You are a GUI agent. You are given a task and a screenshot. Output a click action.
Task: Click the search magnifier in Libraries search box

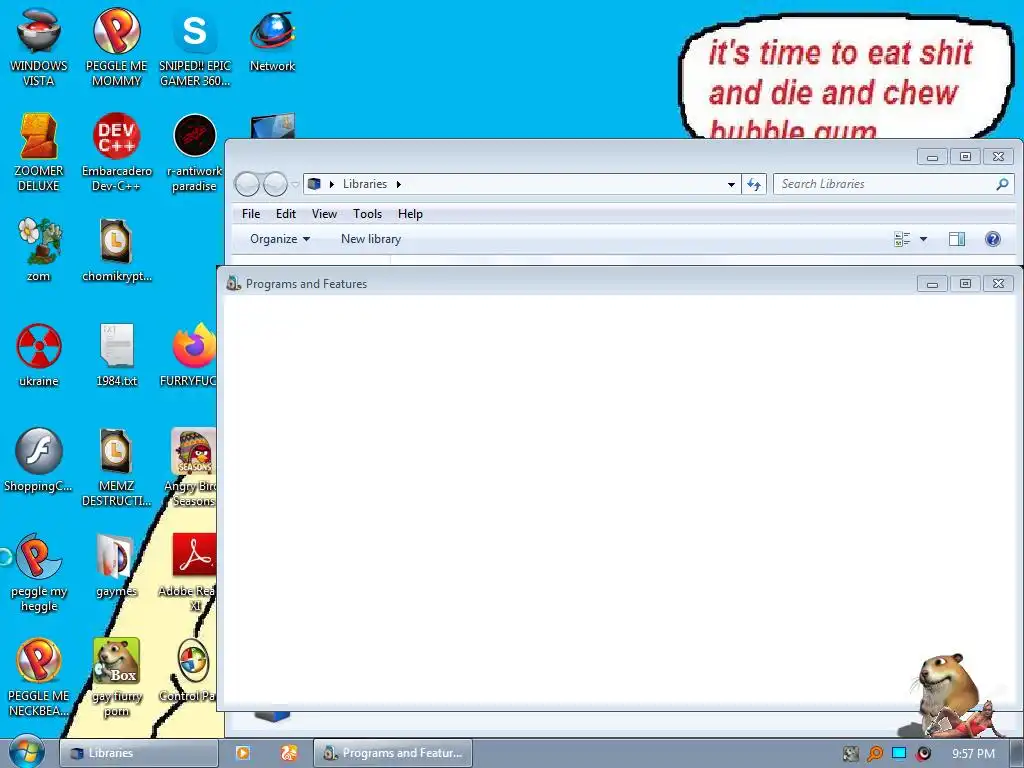pyautogui.click(x=1002, y=184)
